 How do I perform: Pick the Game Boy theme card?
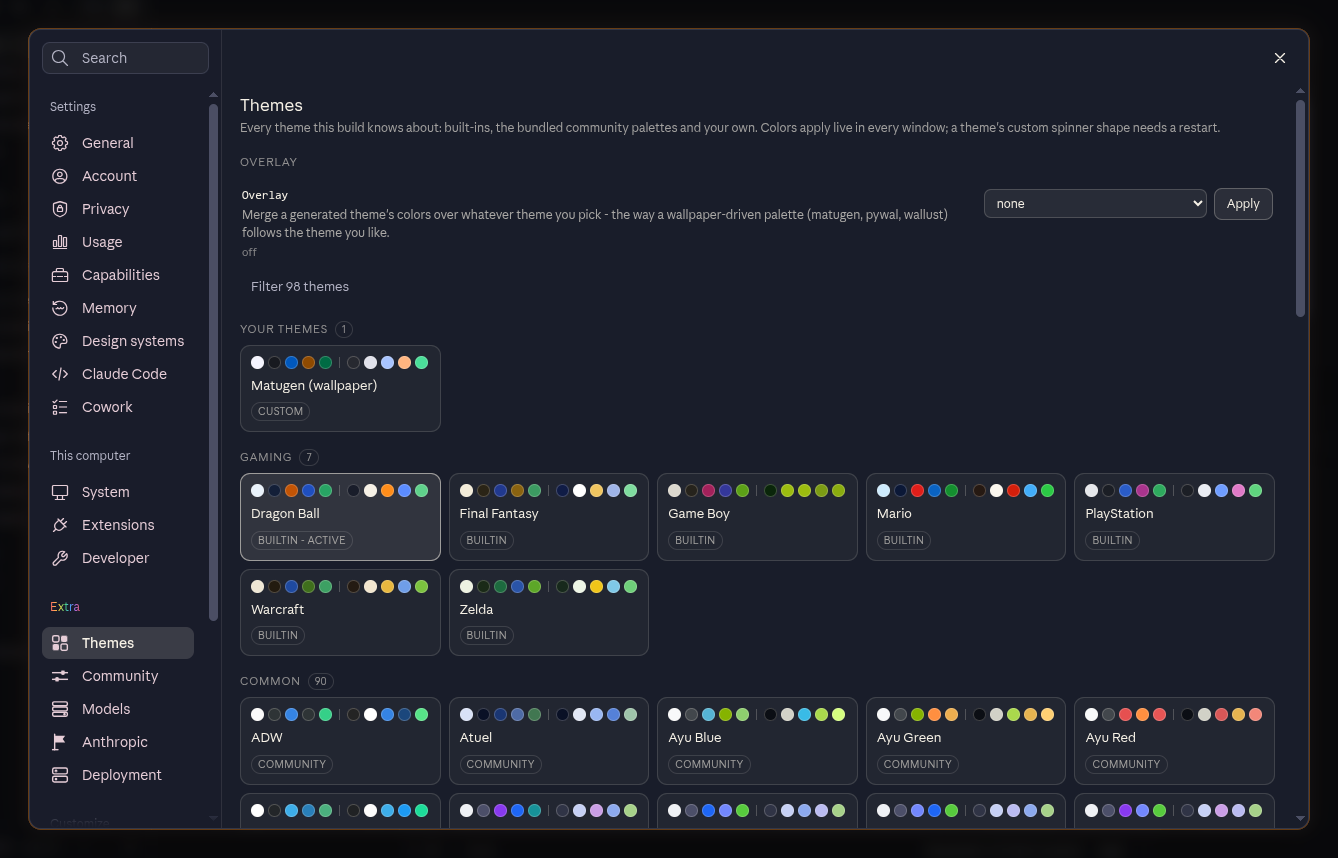[757, 517]
